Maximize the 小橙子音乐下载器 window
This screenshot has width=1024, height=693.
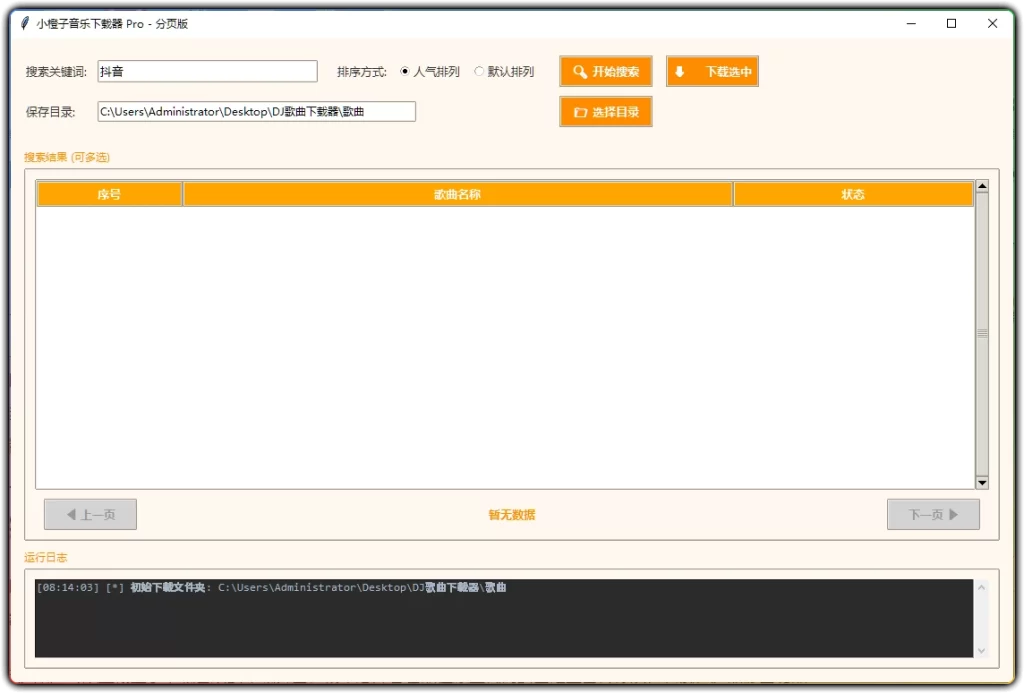click(x=952, y=24)
